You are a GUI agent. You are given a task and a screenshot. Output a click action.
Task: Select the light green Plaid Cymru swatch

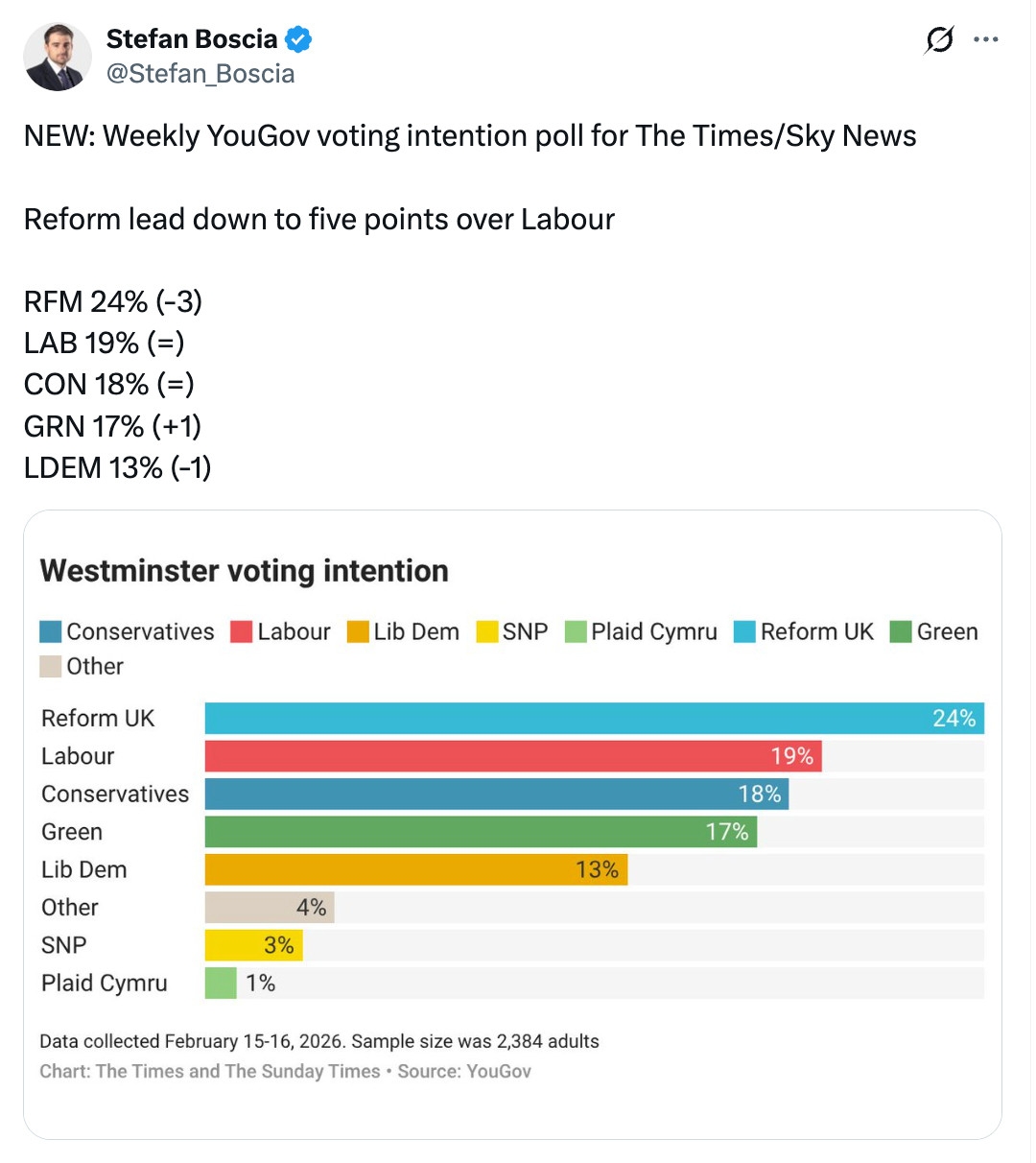(576, 631)
